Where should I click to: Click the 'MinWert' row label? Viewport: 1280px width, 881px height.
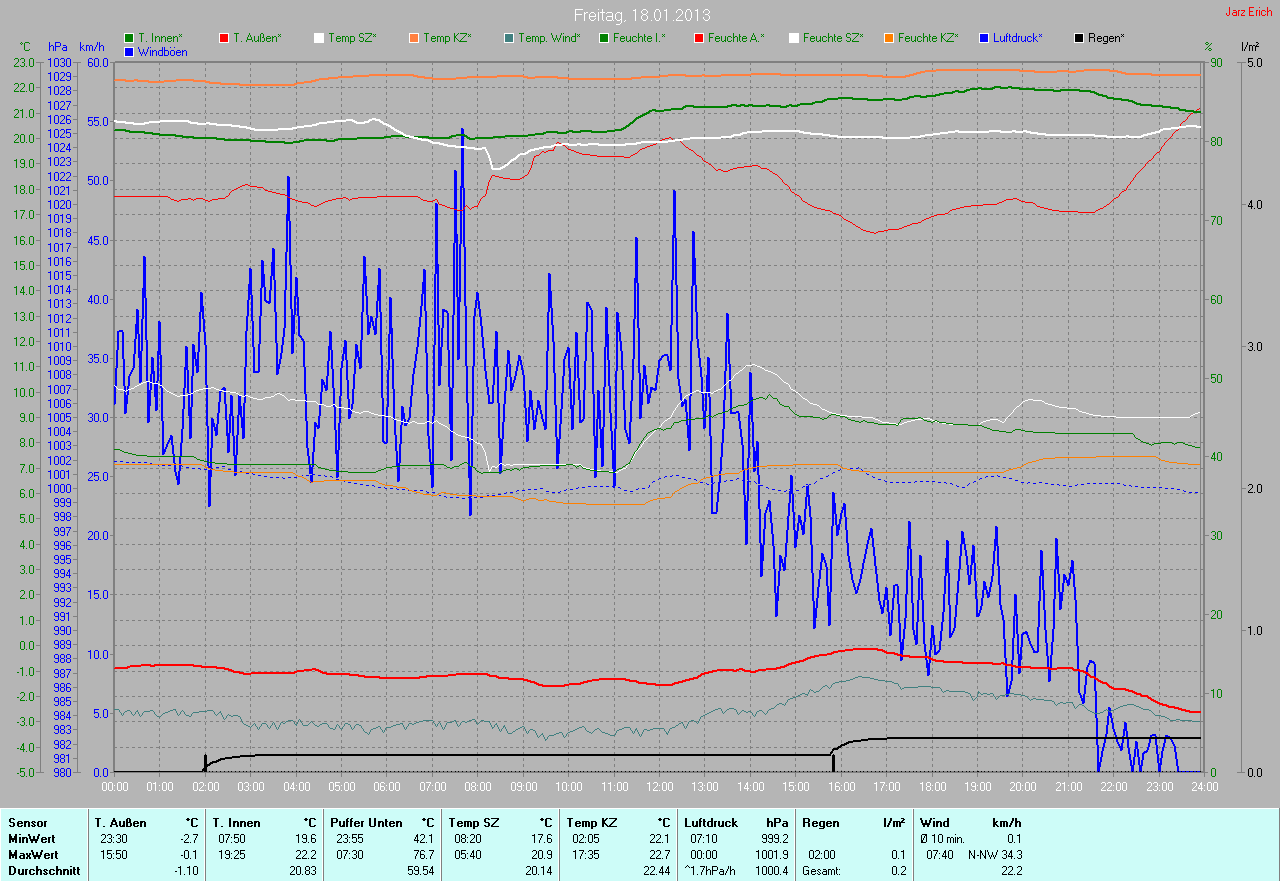pos(32,838)
